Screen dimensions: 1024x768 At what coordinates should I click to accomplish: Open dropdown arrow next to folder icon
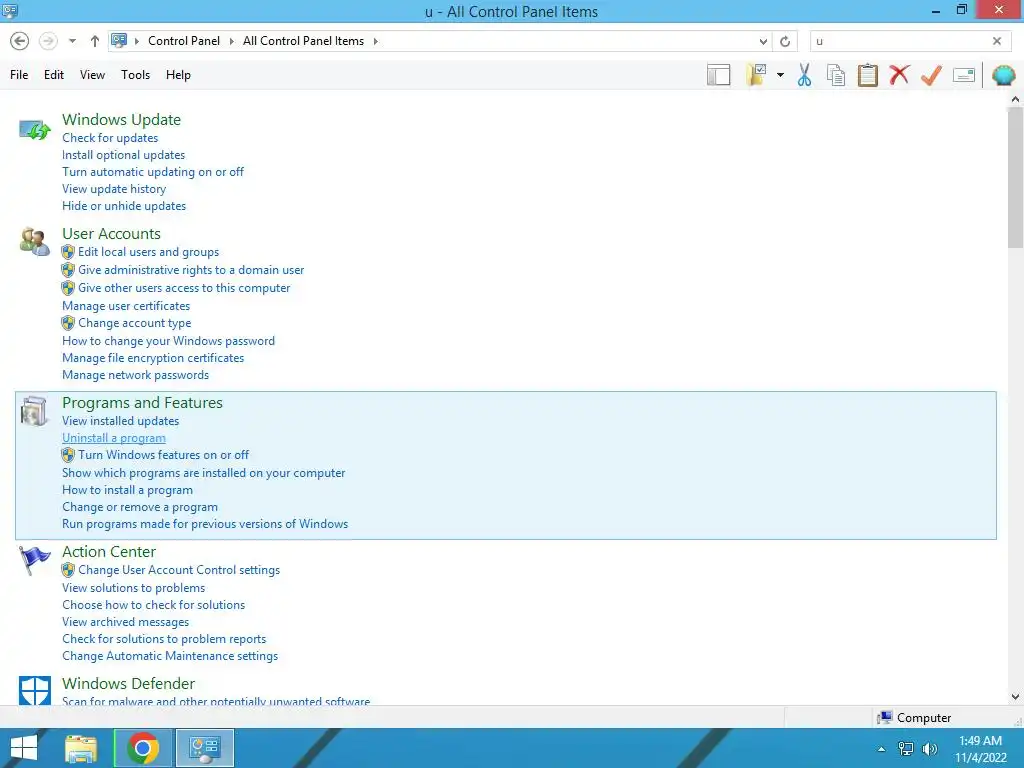click(x=780, y=75)
